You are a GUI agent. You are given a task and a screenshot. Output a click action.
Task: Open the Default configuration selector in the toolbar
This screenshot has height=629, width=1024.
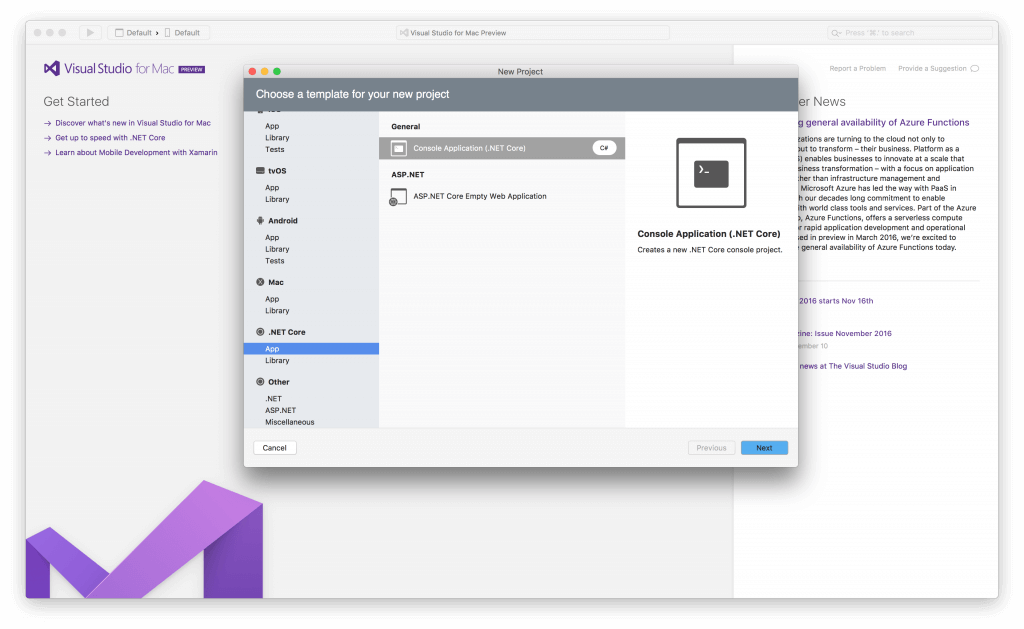pyautogui.click(x=133, y=33)
